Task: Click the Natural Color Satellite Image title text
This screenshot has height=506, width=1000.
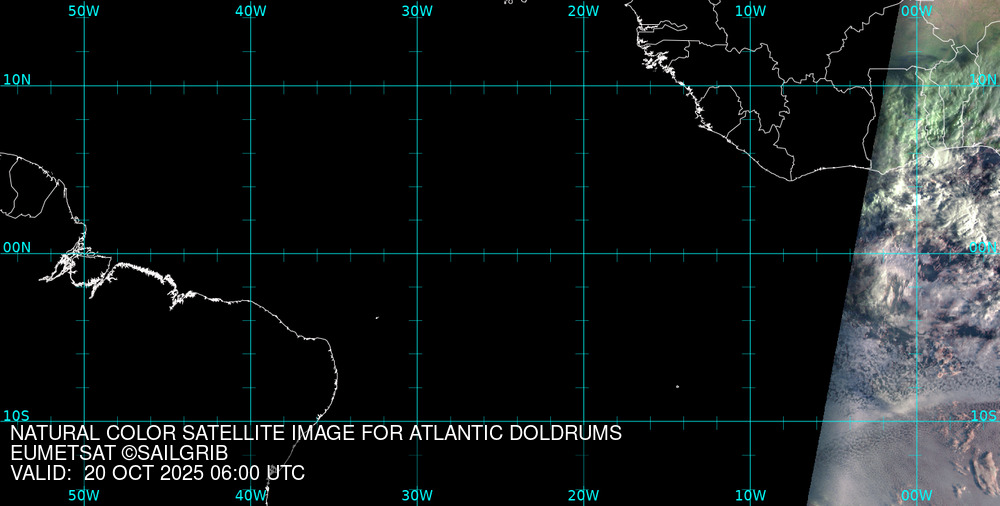Action: [316, 434]
